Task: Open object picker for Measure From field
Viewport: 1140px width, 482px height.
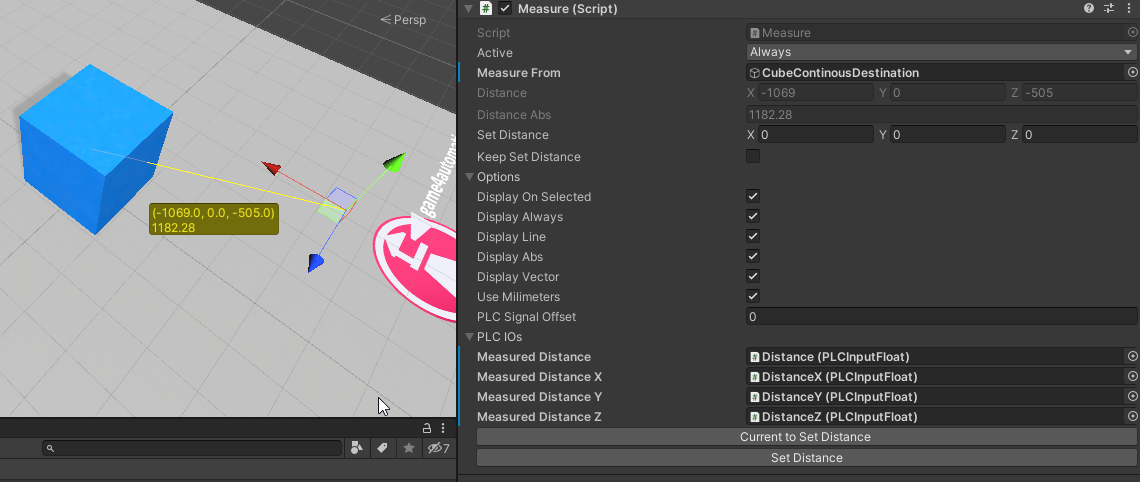Action: coord(1132,73)
